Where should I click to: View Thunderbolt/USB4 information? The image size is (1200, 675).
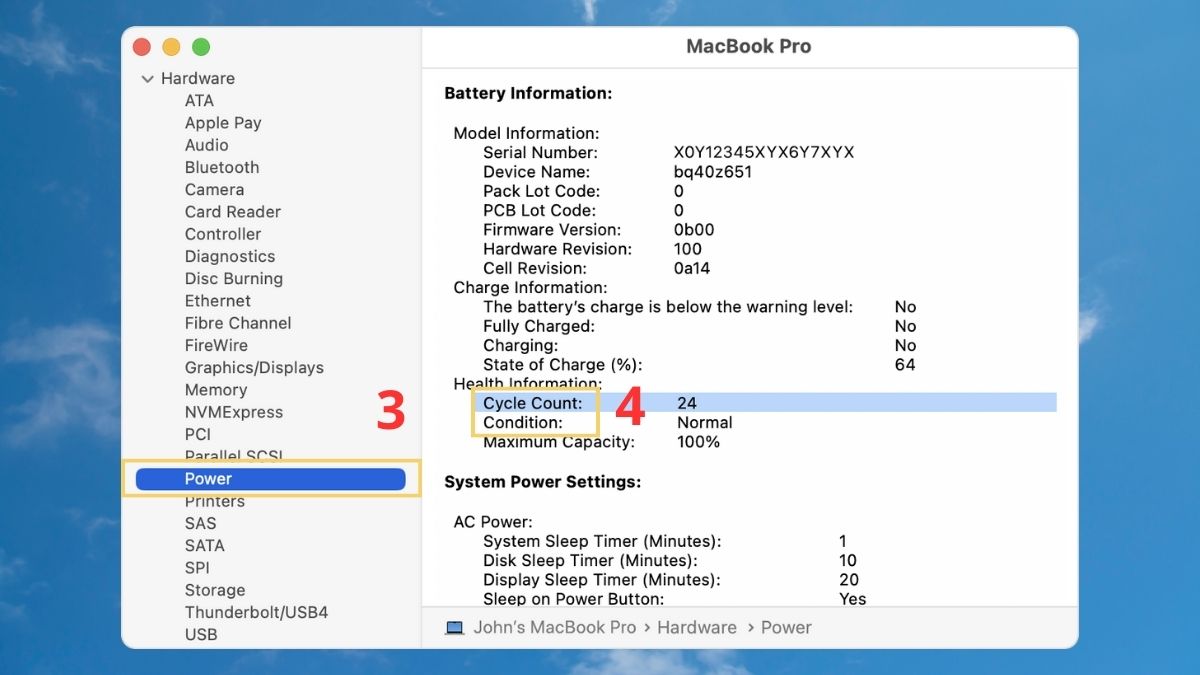(x=256, y=612)
